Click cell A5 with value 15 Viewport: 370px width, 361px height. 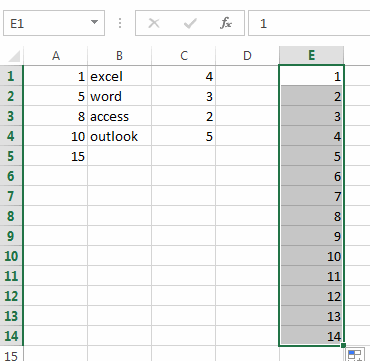point(56,156)
